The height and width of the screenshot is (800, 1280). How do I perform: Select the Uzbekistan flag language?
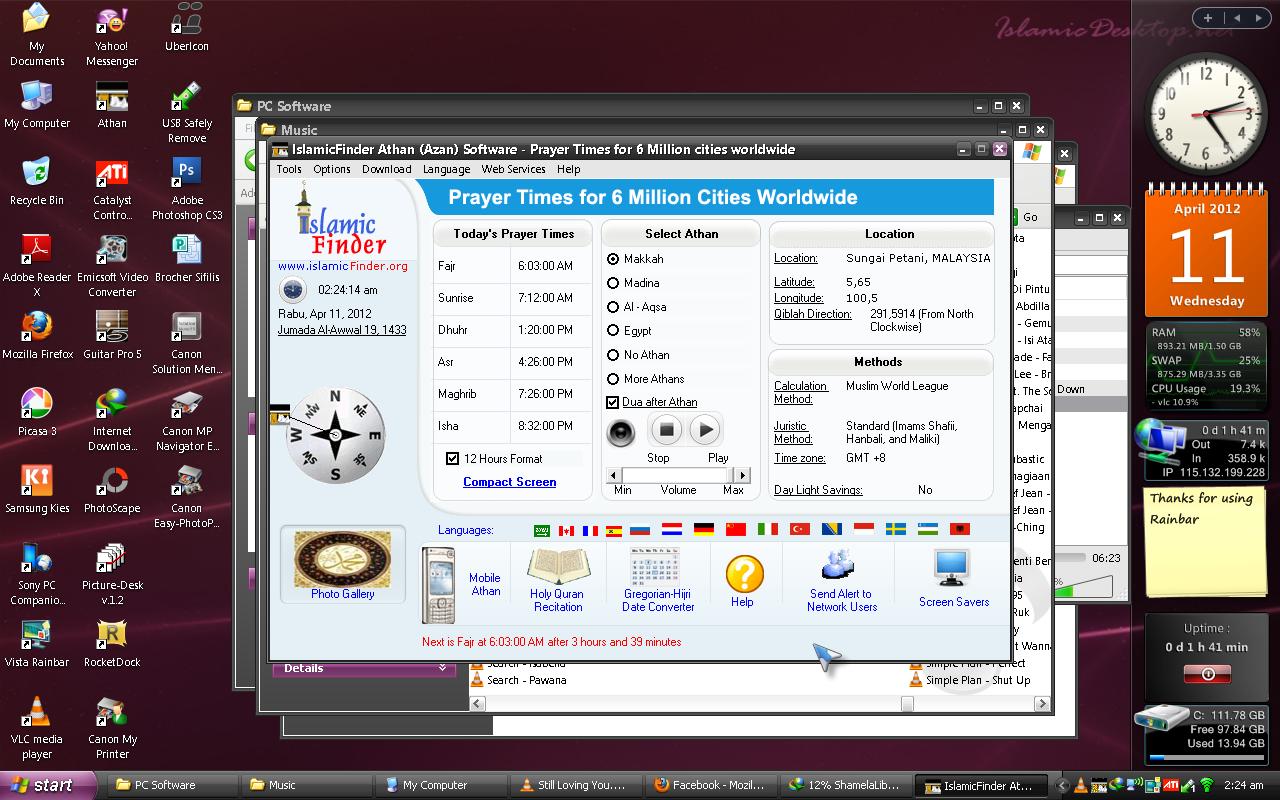tap(928, 530)
